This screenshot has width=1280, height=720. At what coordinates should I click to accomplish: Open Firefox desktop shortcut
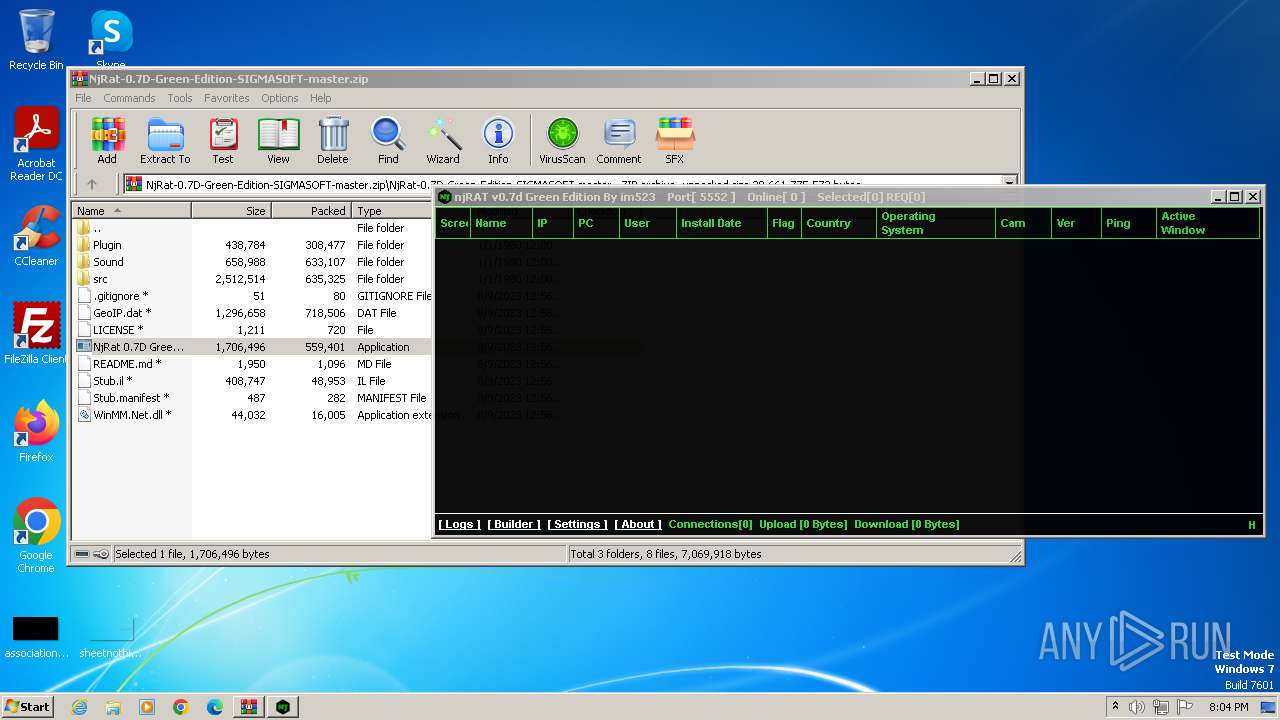[x=36, y=432]
